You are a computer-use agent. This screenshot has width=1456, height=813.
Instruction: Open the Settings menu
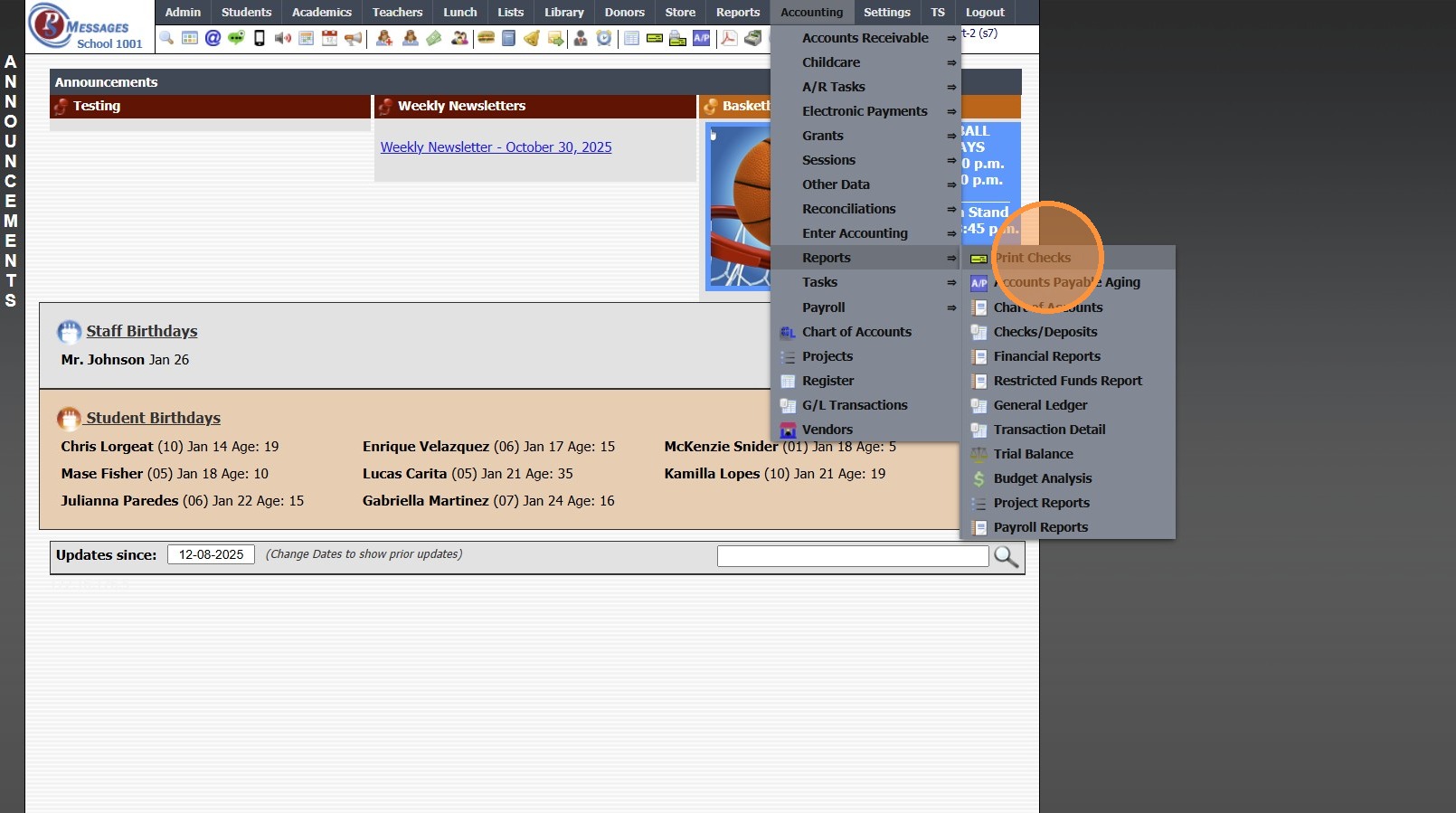(x=887, y=12)
